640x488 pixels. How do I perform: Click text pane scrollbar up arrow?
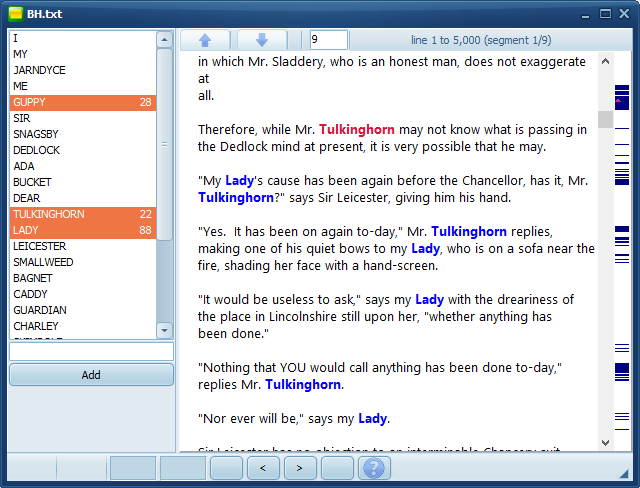pos(606,61)
